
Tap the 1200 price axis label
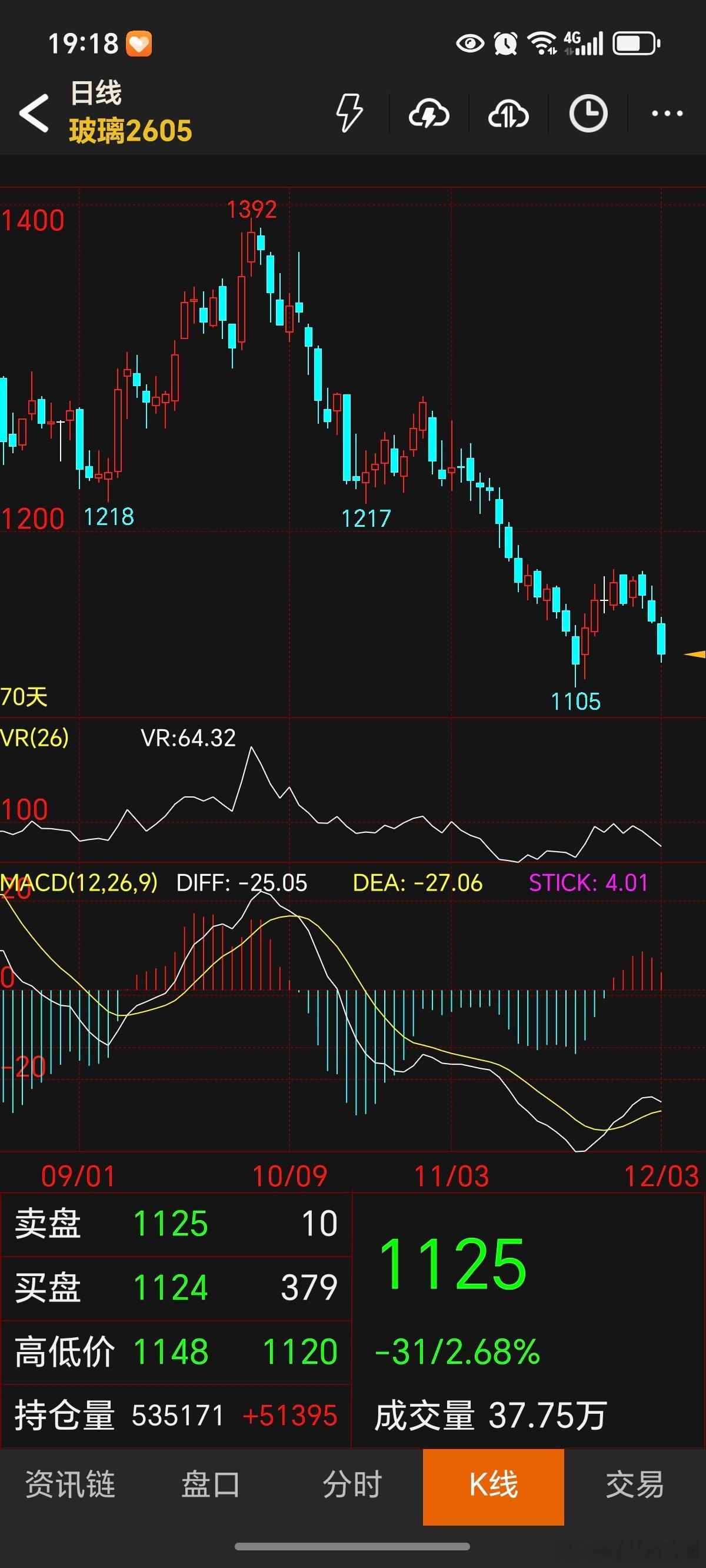click(33, 519)
